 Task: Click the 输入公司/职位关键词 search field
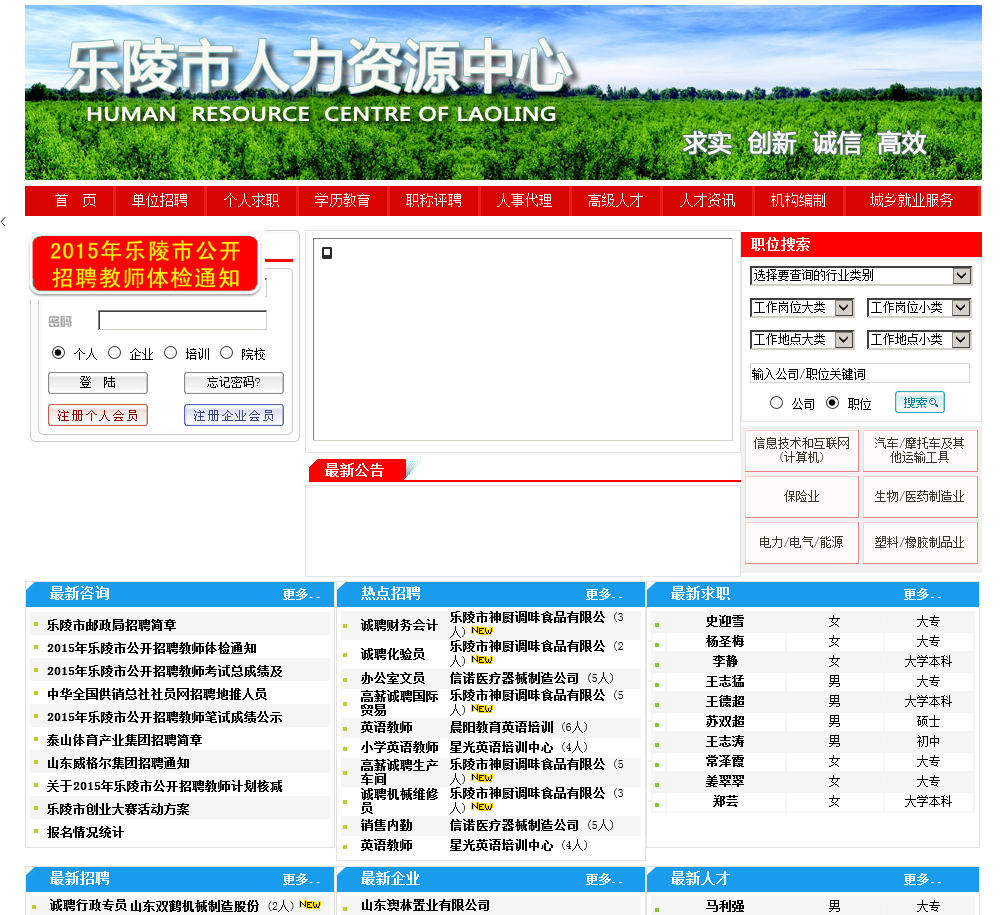click(x=860, y=373)
